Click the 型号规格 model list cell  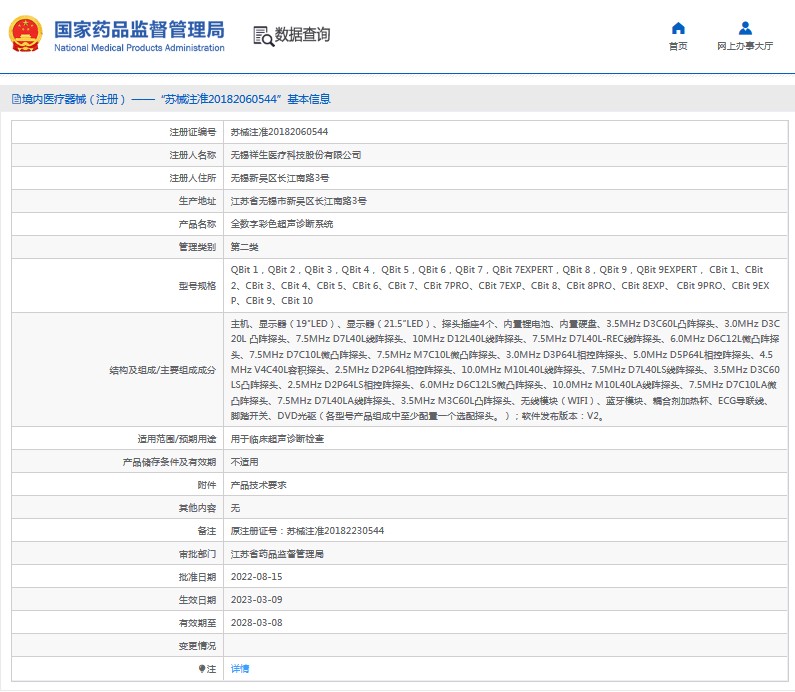coord(500,285)
